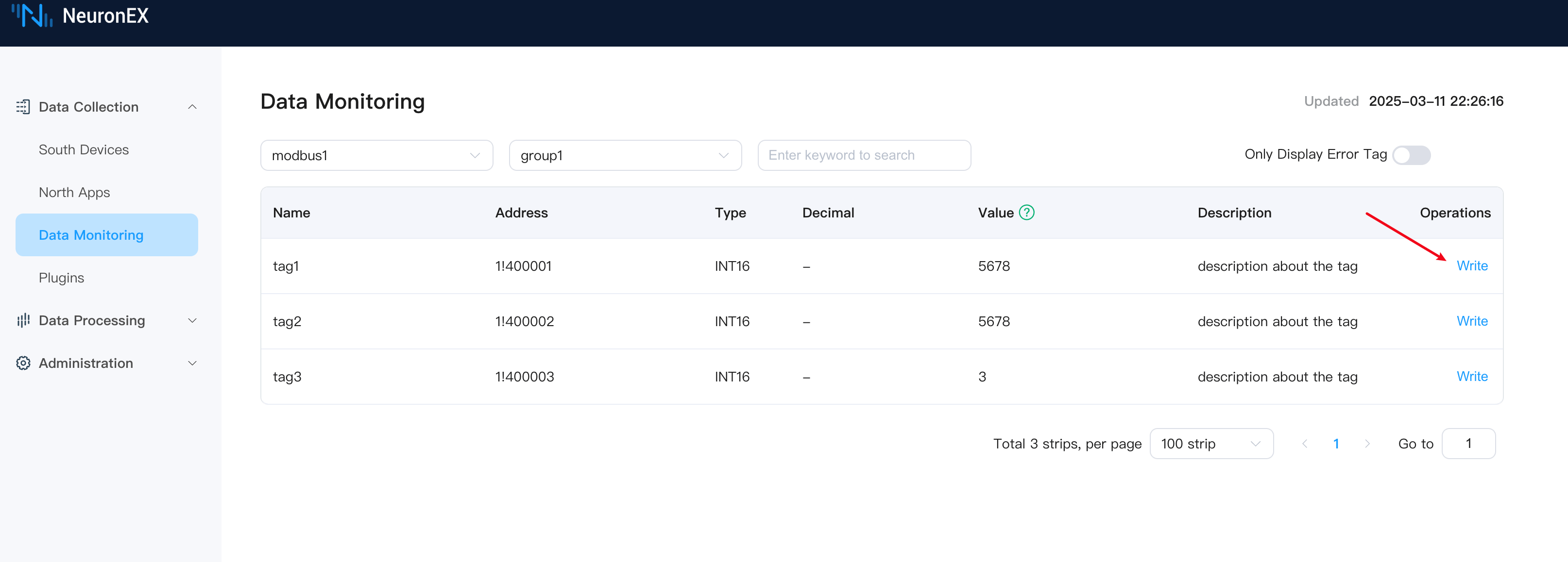
Task: Open the group1 group dropdown
Action: point(625,156)
